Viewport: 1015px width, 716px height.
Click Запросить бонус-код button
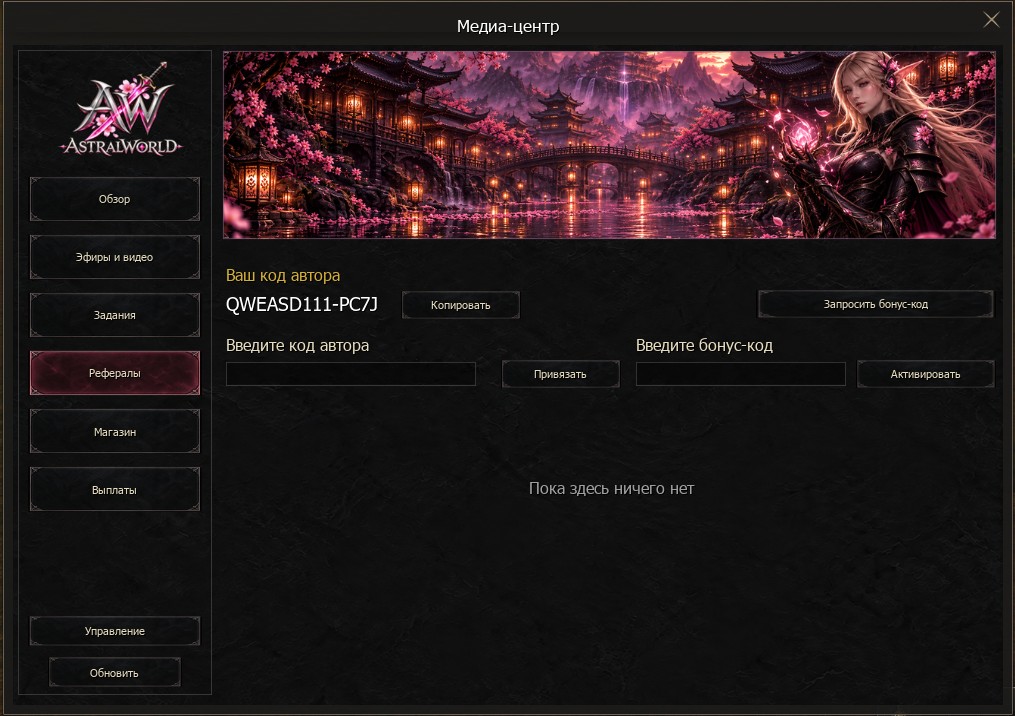(x=876, y=304)
